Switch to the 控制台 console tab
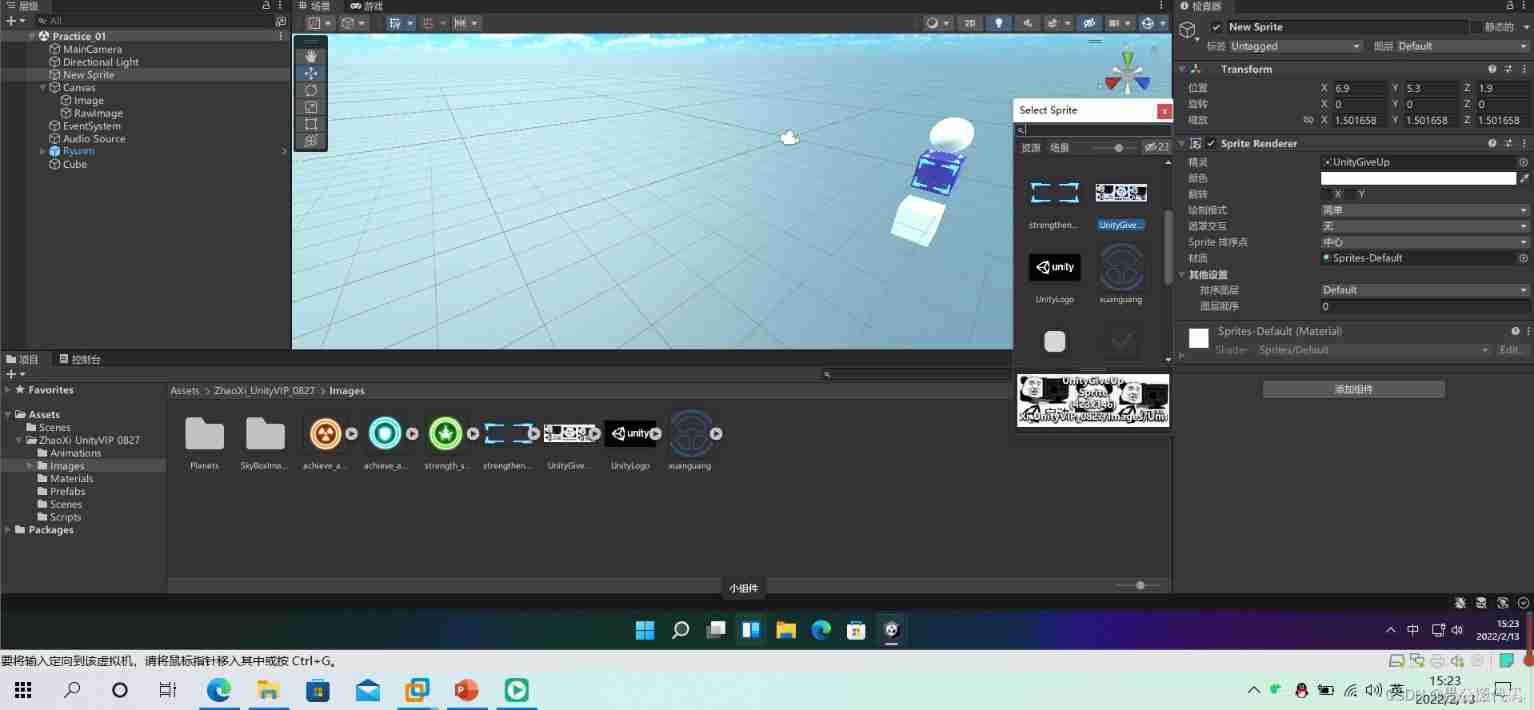Screen dimensions: 1534x710 84,359
